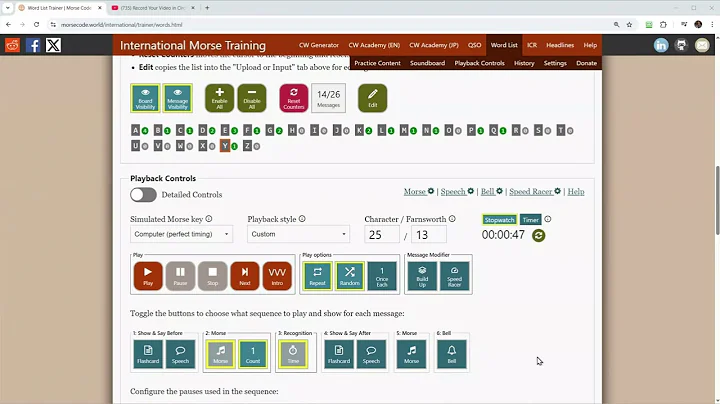Click the page vertical scrollbar
The height and width of the screenshot is (404, 720).
716,201
